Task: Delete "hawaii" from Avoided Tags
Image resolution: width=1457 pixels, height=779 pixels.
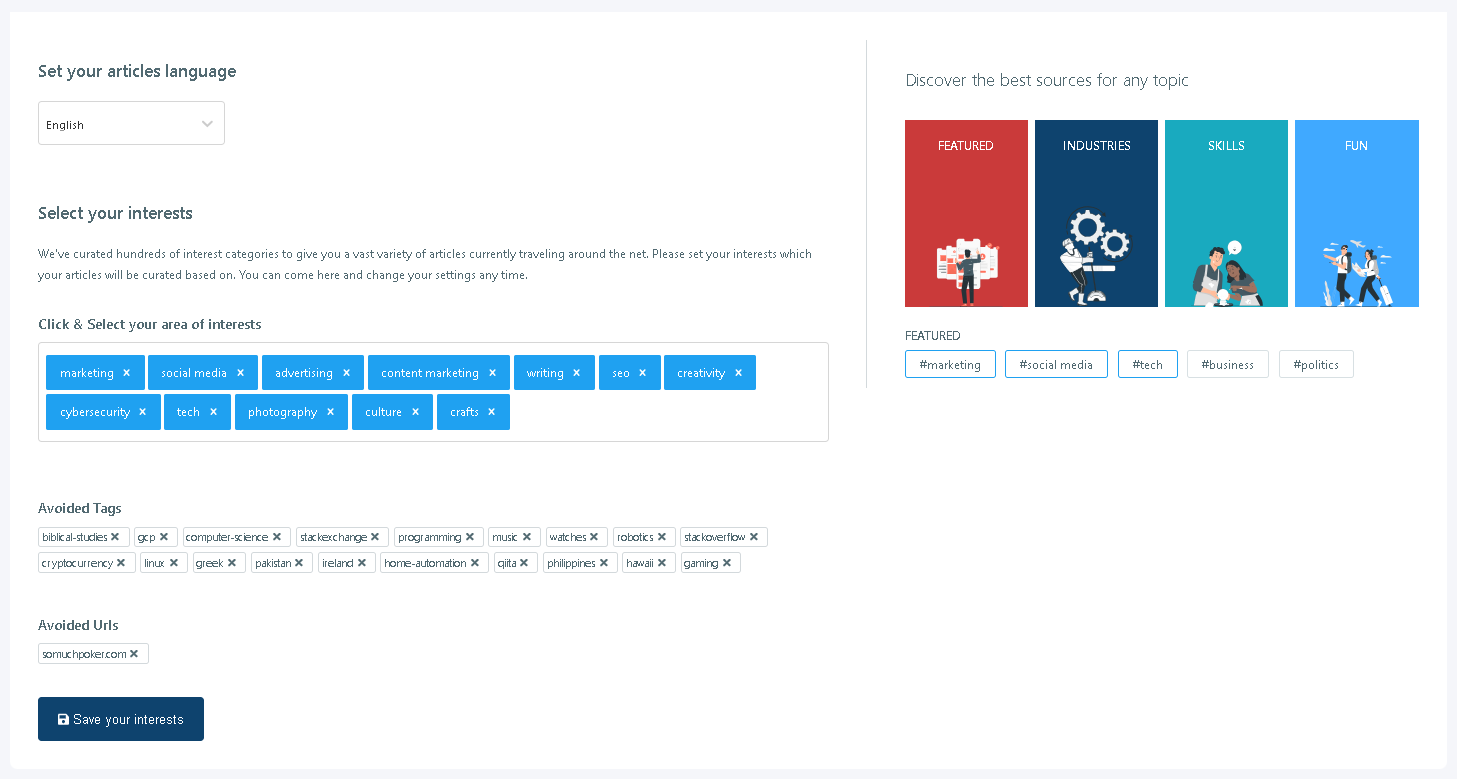Action: click(661, 562)
